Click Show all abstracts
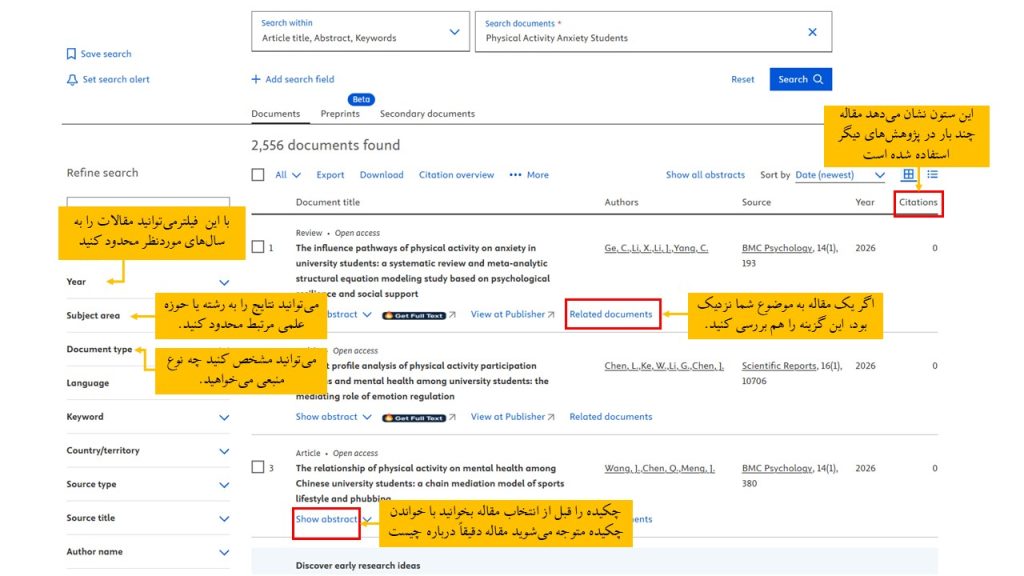This screenshot has width=1024, height=576. 705,175
